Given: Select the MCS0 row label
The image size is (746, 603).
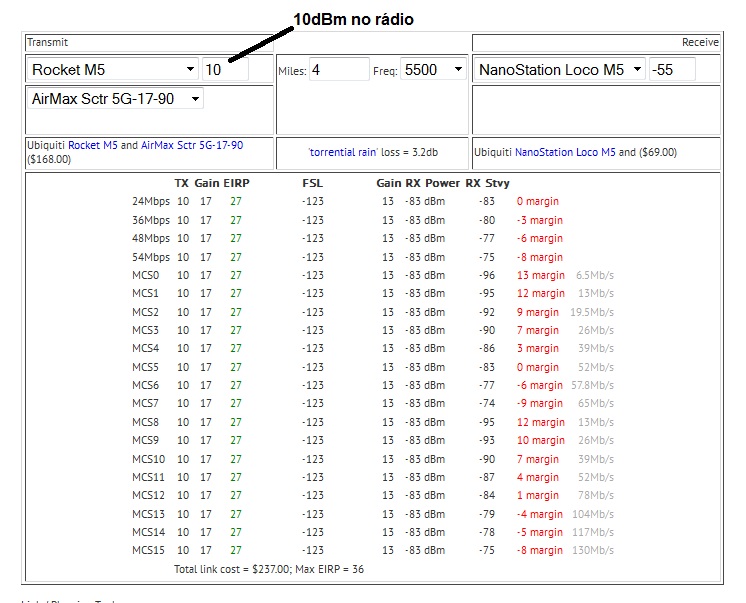Looking at the screenshot, I should 146,276.
